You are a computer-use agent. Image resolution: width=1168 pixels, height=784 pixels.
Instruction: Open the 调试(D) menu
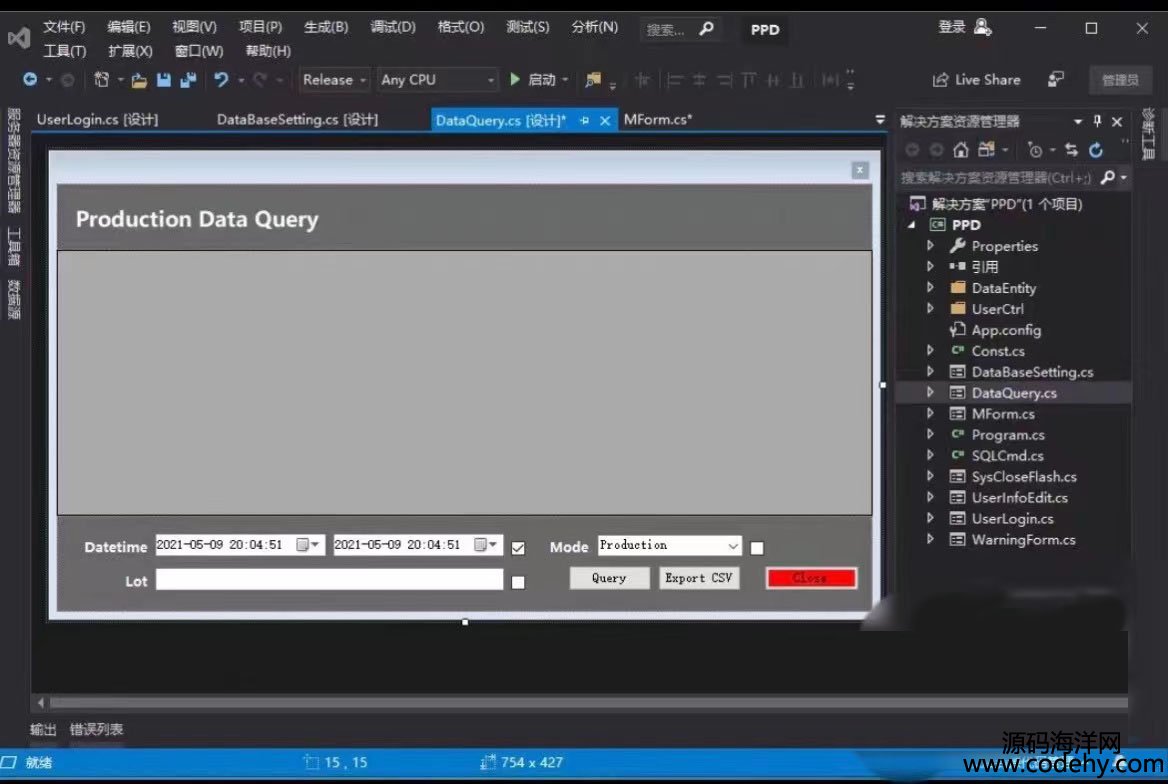point(393,27)
